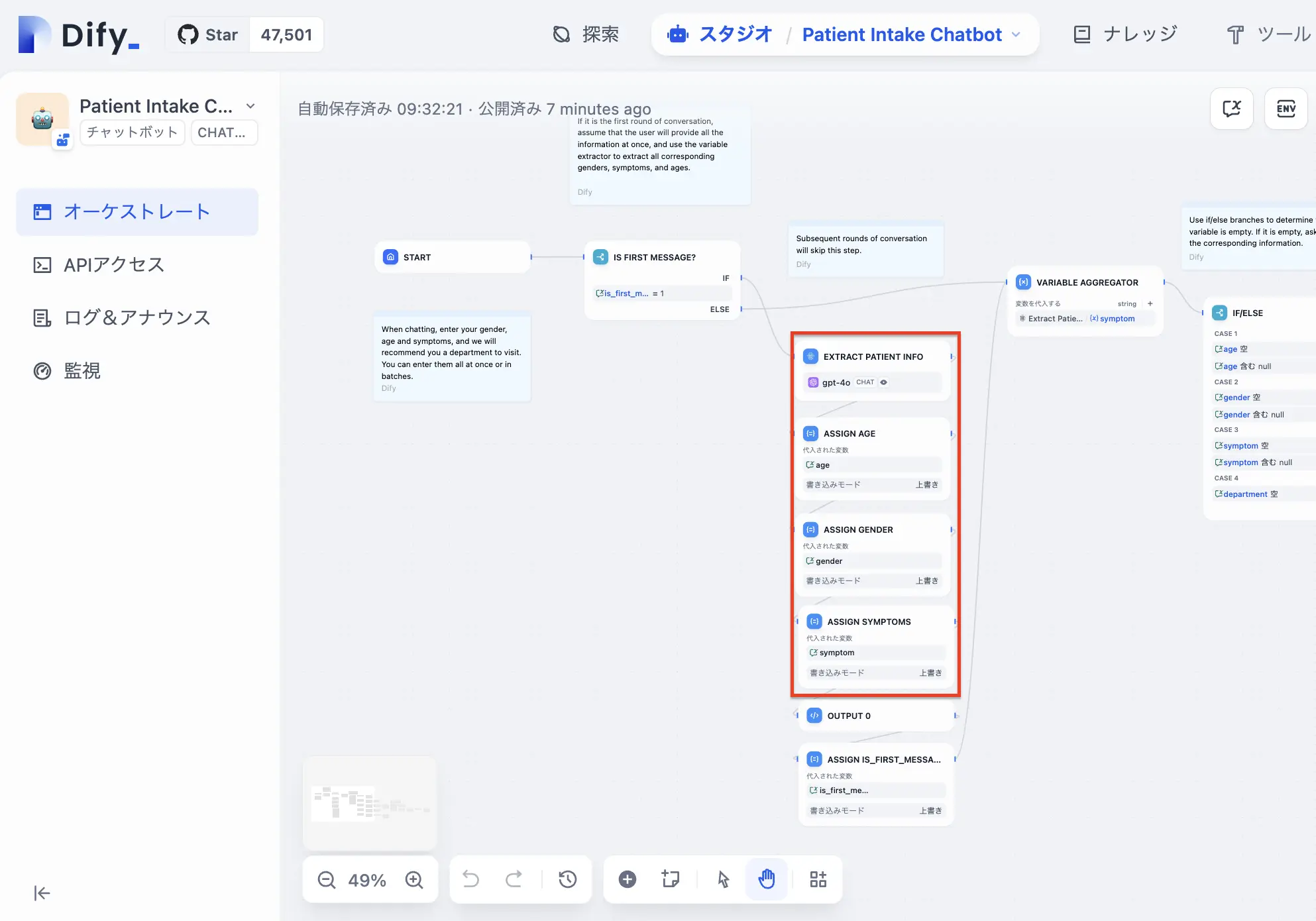Click the department 空 condition in CASE 4
1316x921 pixels.
coord(1264,494)
